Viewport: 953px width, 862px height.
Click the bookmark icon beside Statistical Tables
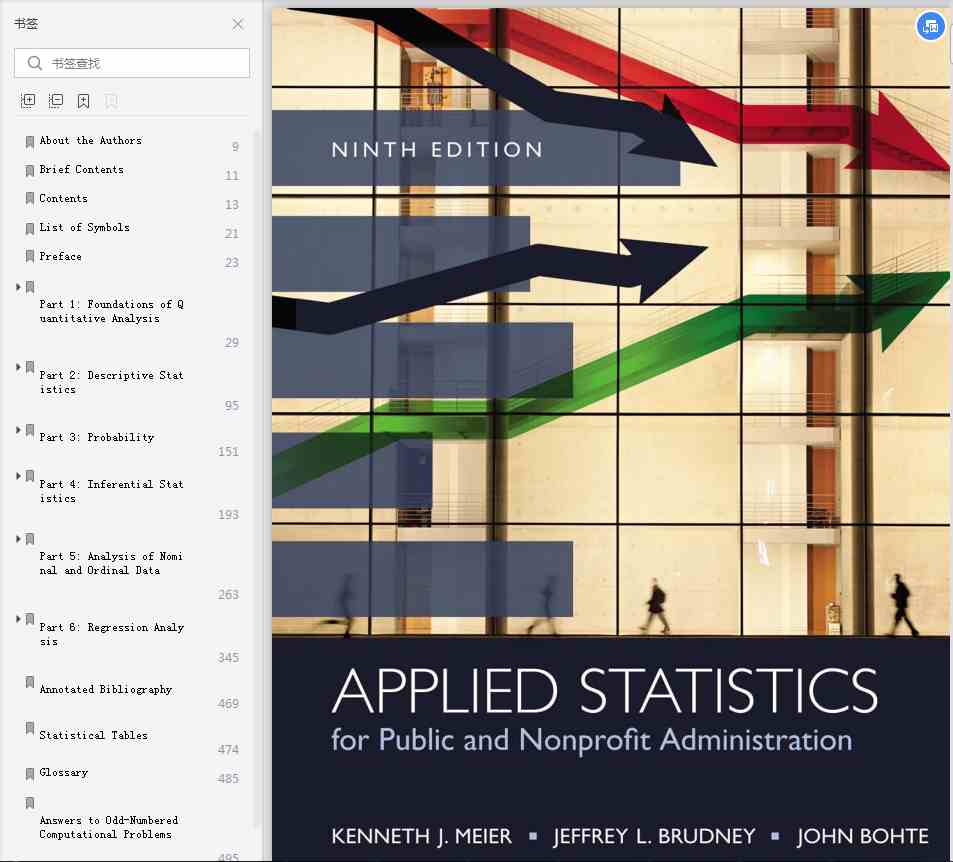point(30,728)
